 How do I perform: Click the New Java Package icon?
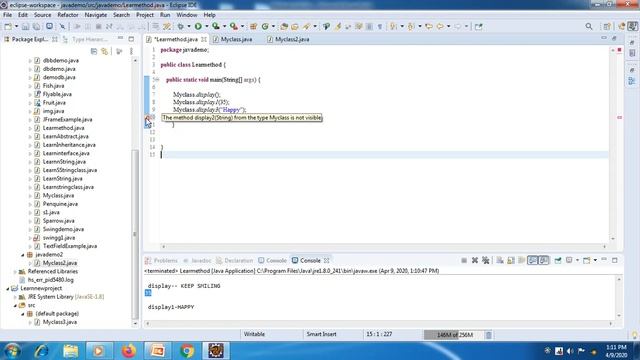pos(253,26)
